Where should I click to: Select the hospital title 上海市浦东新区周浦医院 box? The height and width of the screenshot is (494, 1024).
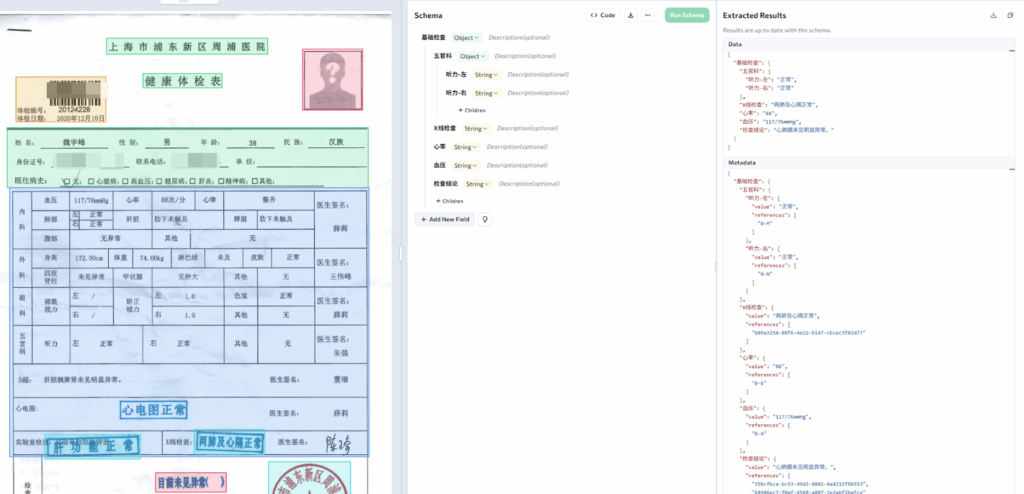(x=187, y=47)
